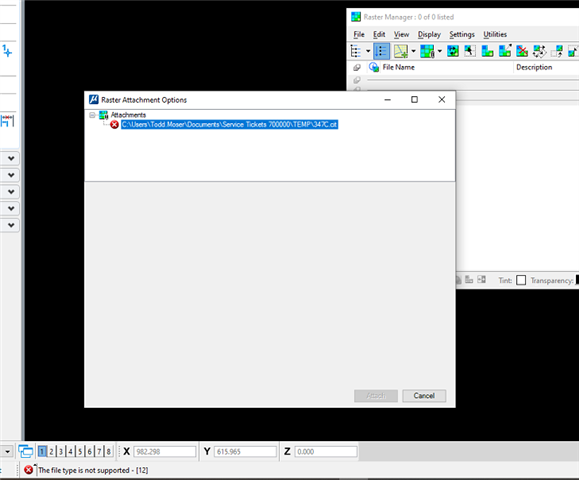Toggle view 3 button in status bar
579x480 pixels.
61,451
